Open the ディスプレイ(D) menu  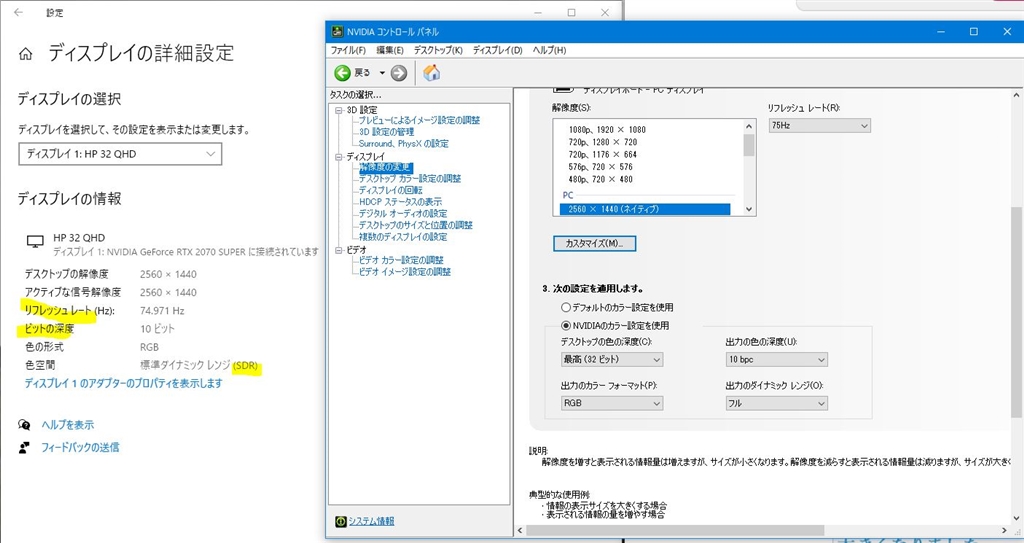coord(498,50)
